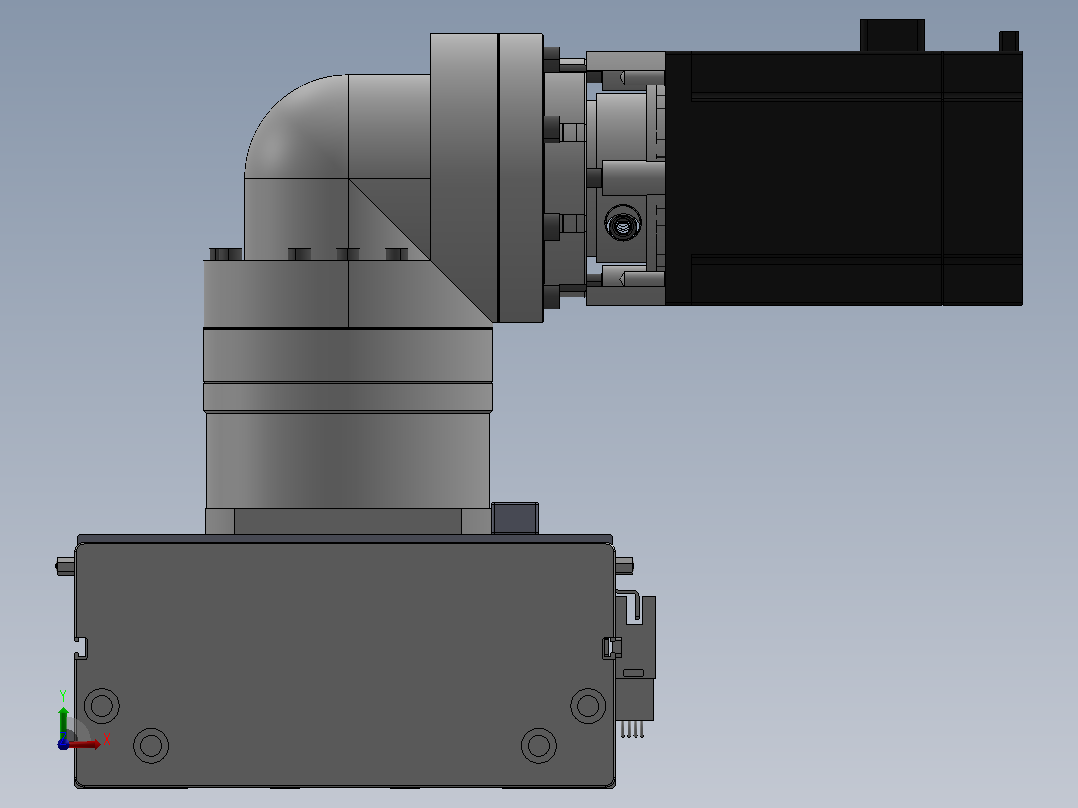Image resolution: width=1078 pixels, height=808 pixels.
Task: Select the black servo motor body
Action: [844, 178]
